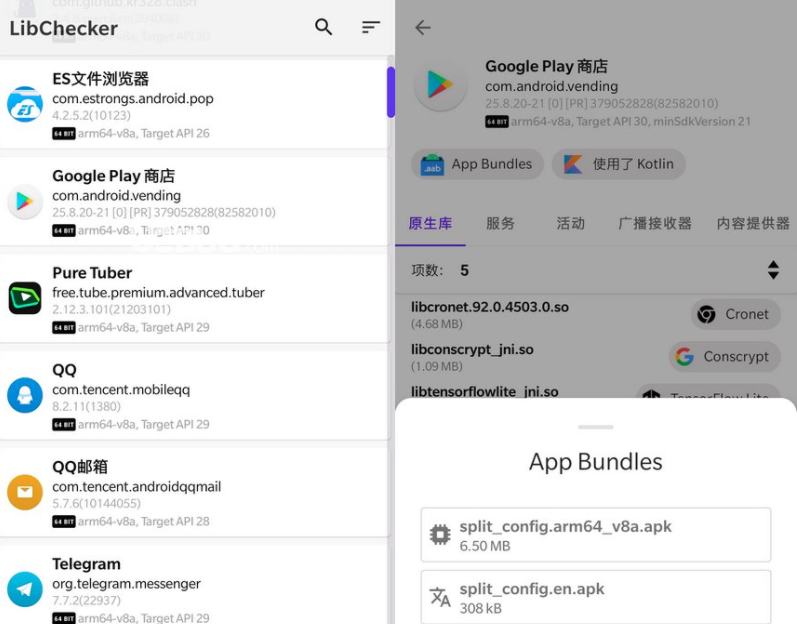
Task: Open the TensorFlow Lite library chip
Action: [x=708, y=392]
